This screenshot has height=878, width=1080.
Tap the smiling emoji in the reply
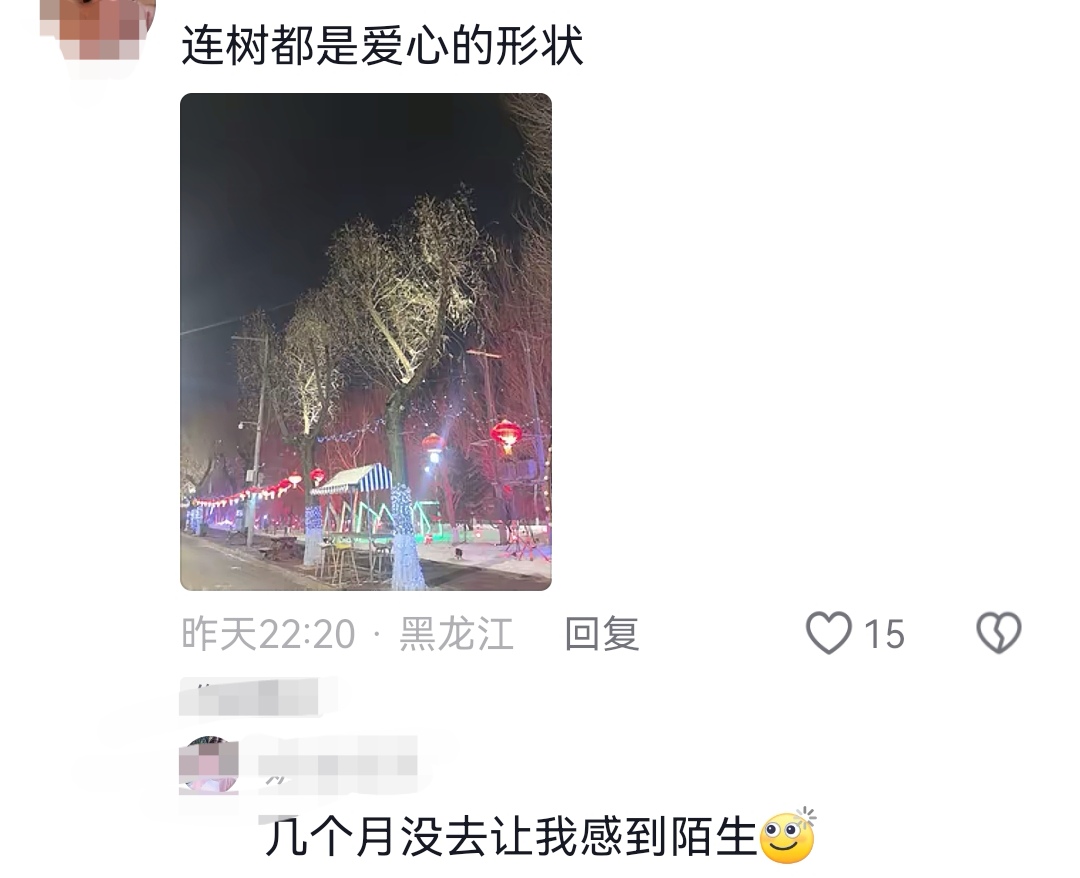(787, 836)
